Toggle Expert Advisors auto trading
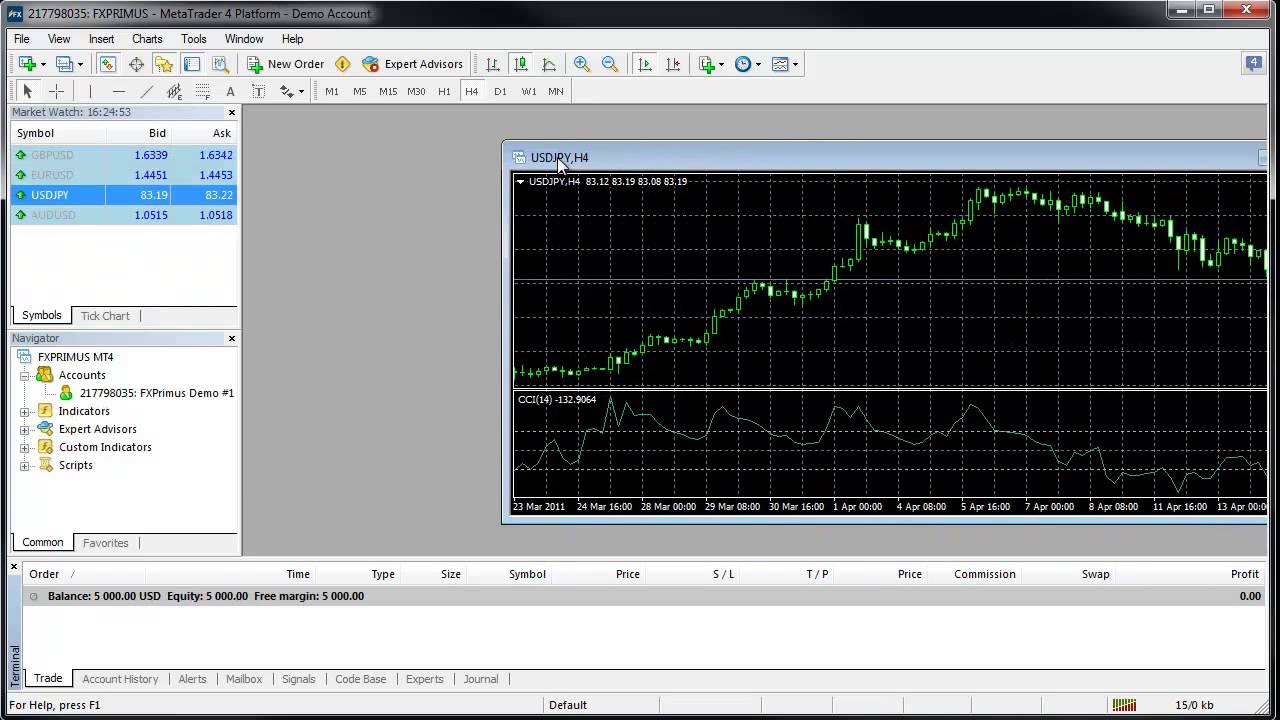 pyautogui.click(x=413, y=64)
